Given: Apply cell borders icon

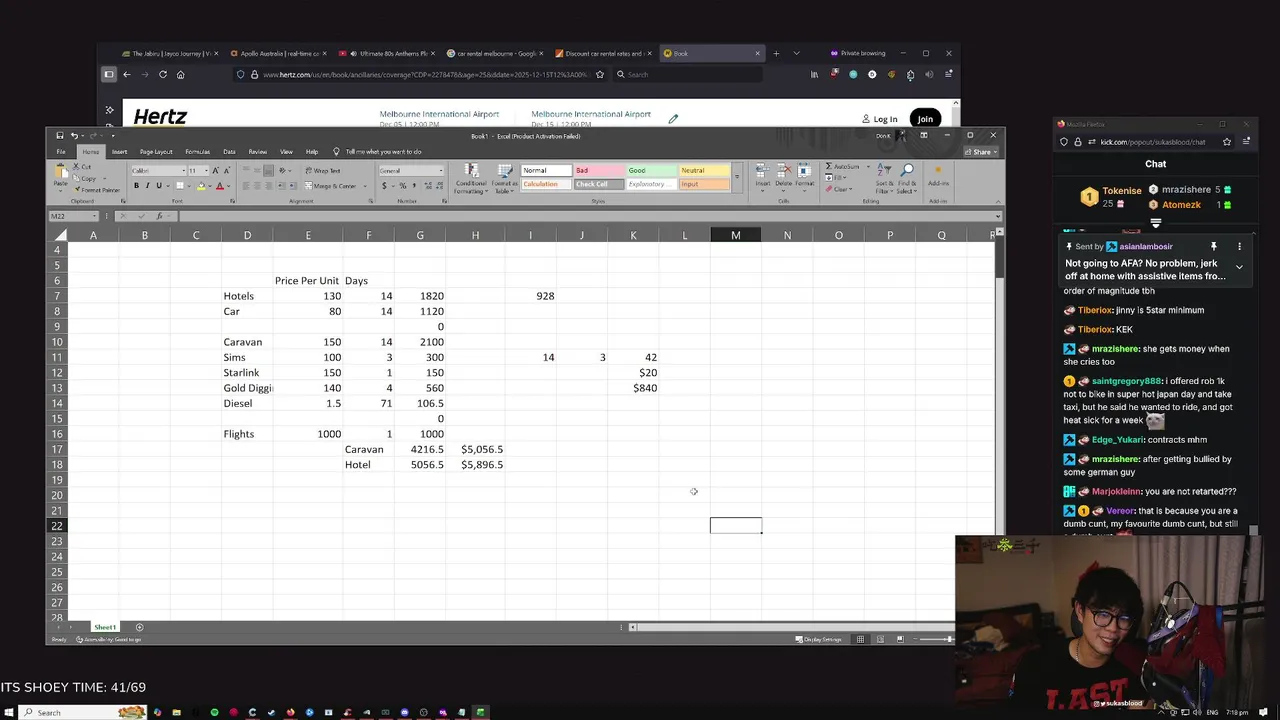Looking at the screenshot, I should pyautogui.click(x=180, y=186).
